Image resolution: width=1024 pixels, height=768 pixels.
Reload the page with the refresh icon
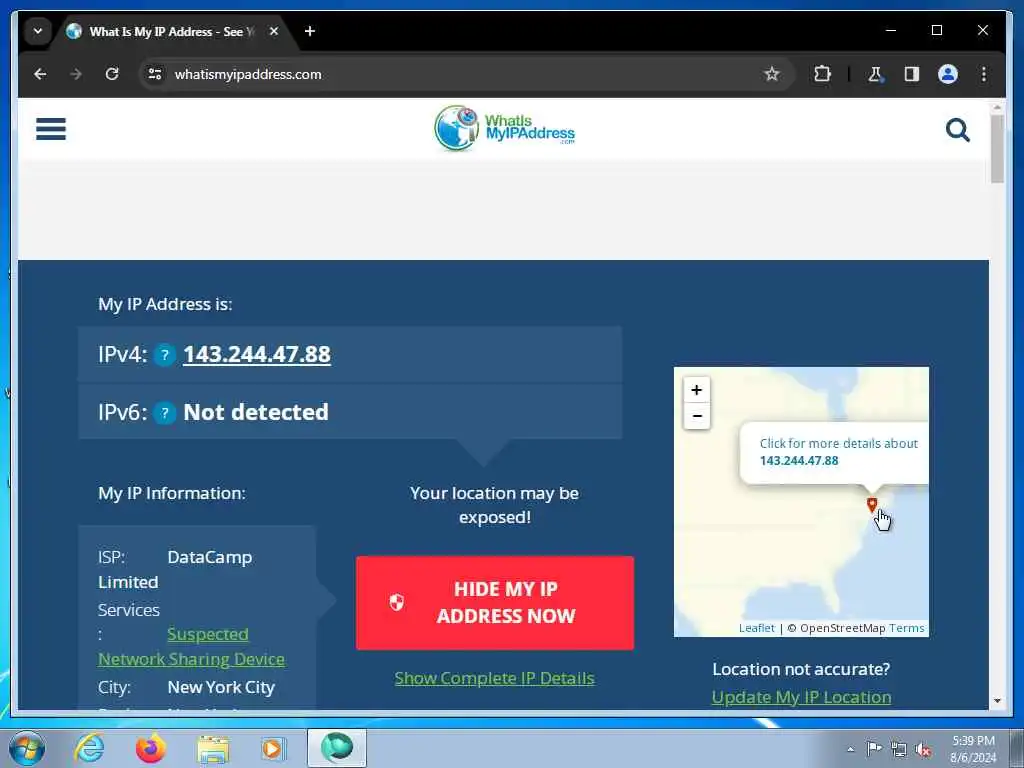pos(112,74)
